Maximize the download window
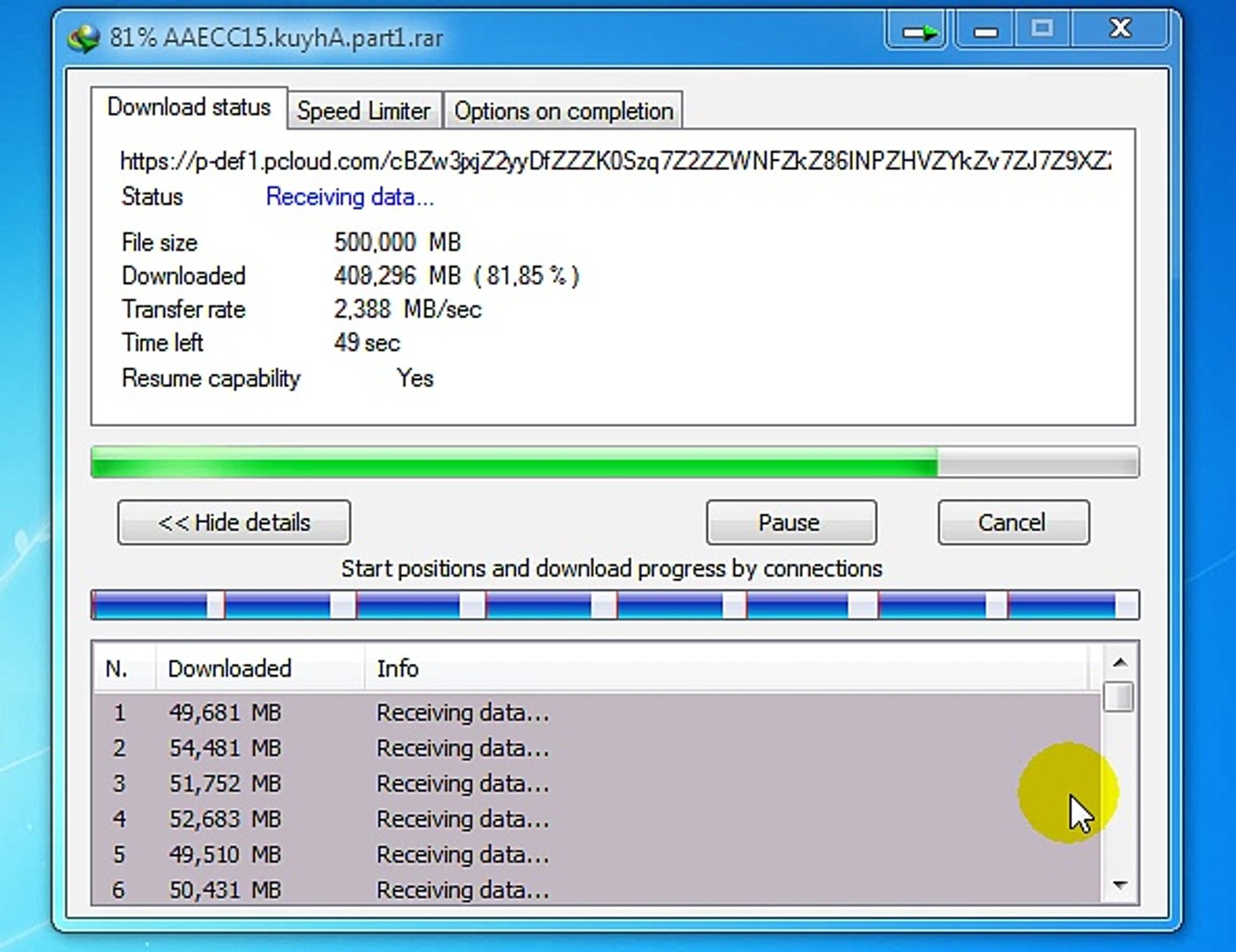1236x952 pixels. point(1042,30)
